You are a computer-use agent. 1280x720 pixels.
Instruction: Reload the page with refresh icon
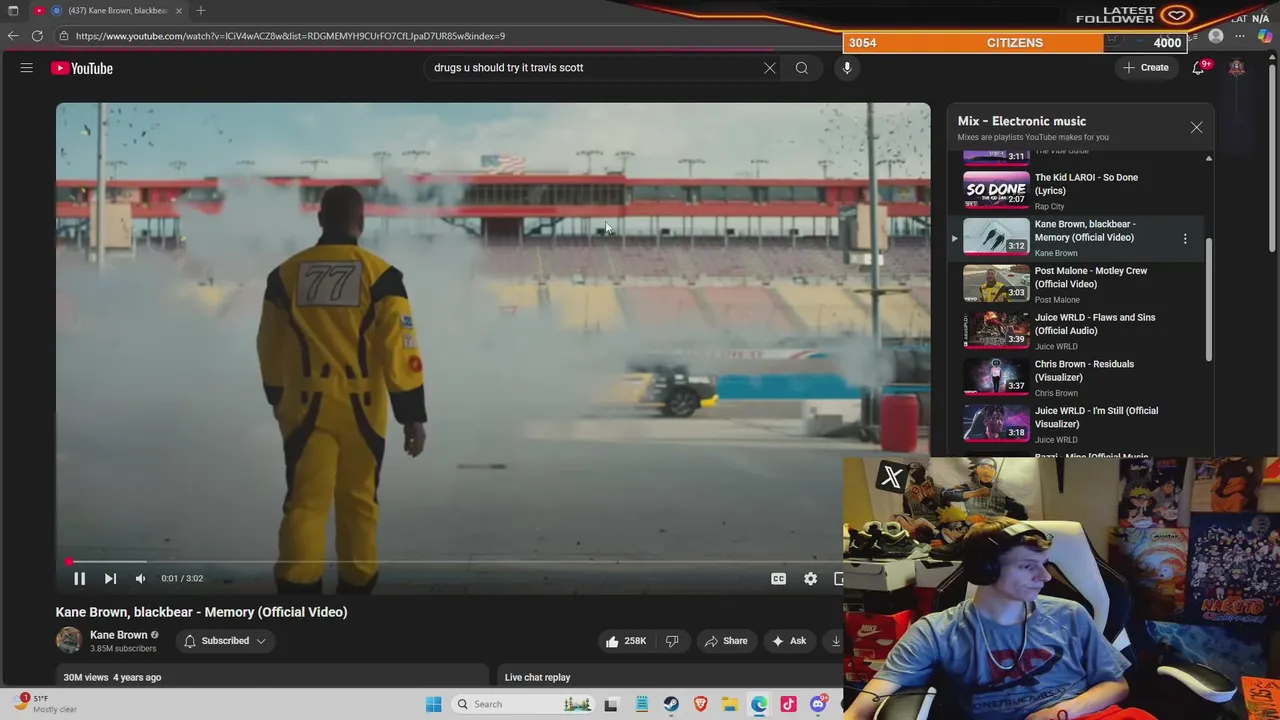[x=37, y=36]
